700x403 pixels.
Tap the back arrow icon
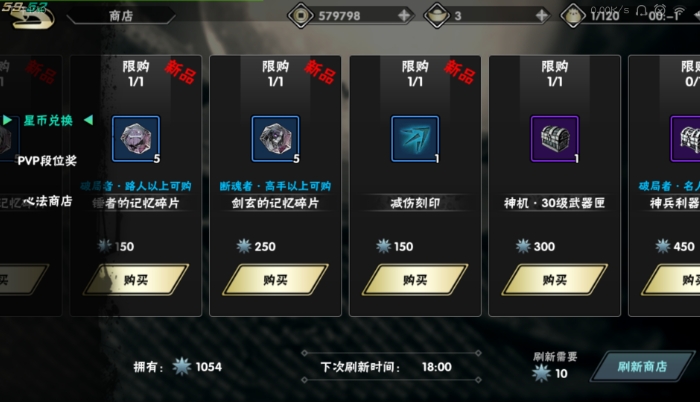click(x=31, y=17)
